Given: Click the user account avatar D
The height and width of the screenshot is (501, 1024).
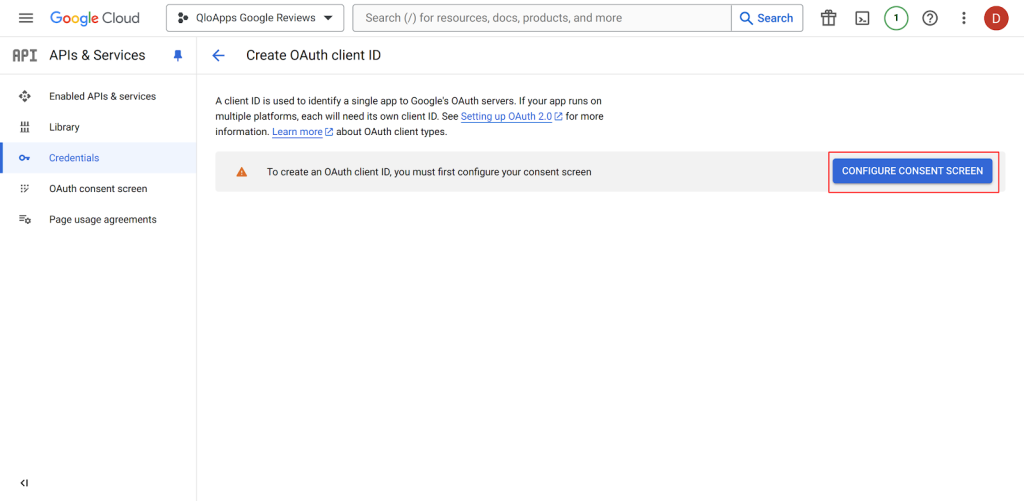Looking at the screenshot, I should pos(996,18).
